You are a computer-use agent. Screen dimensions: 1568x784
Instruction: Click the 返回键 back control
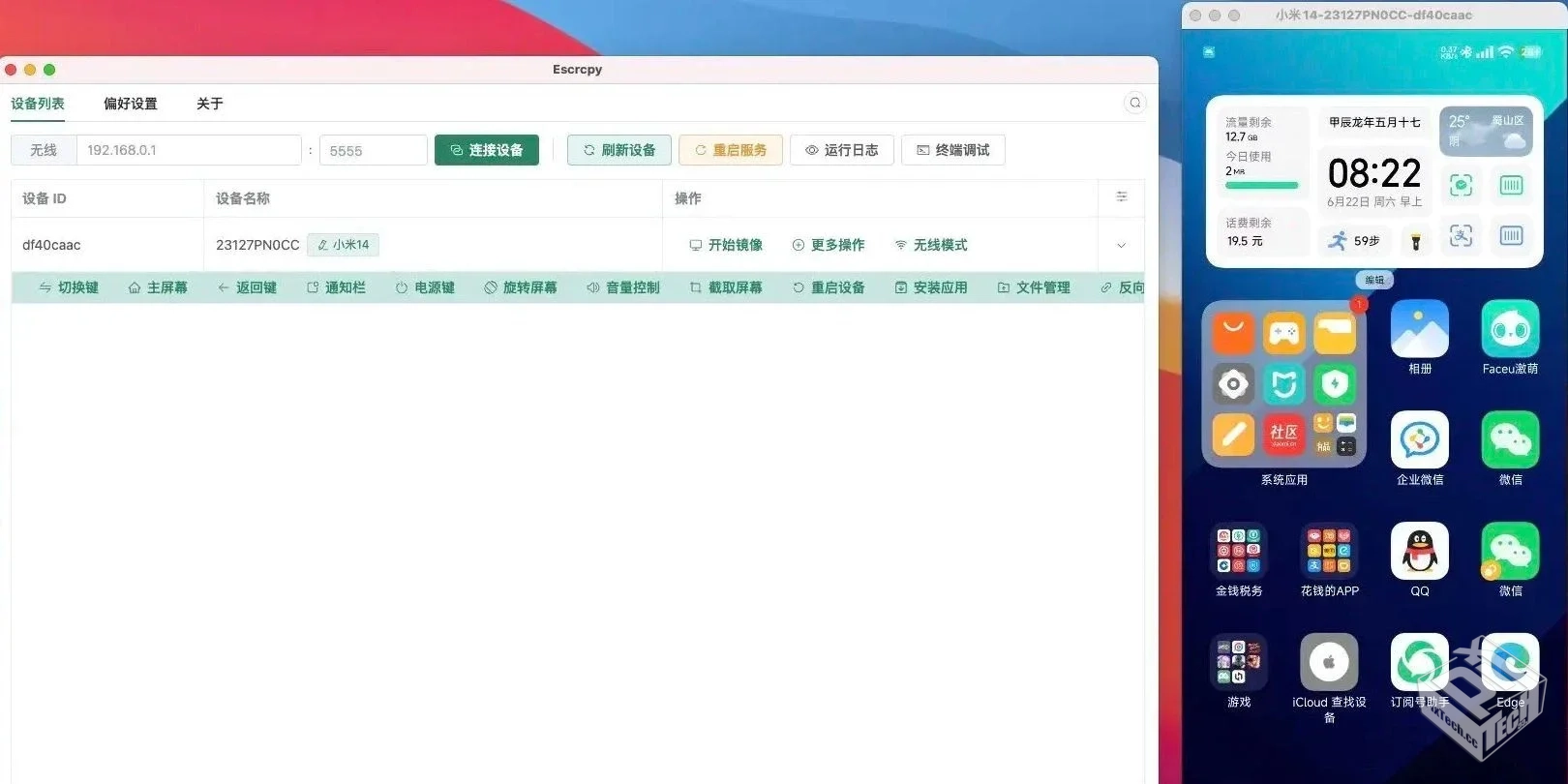coord(247,287)
